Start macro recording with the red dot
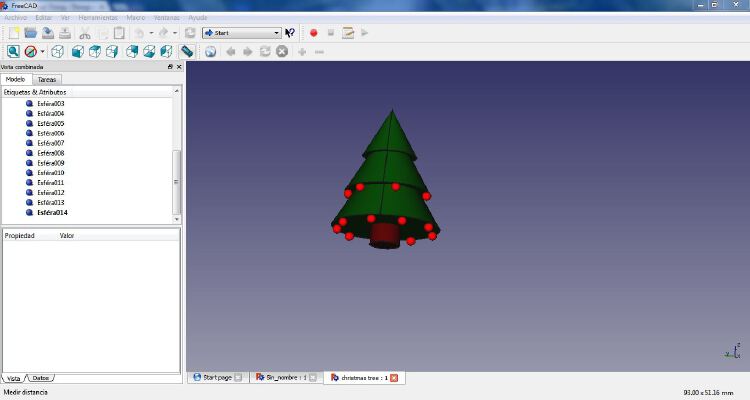The width and height of the screenshot is (750, 400). tap(314, 33)
